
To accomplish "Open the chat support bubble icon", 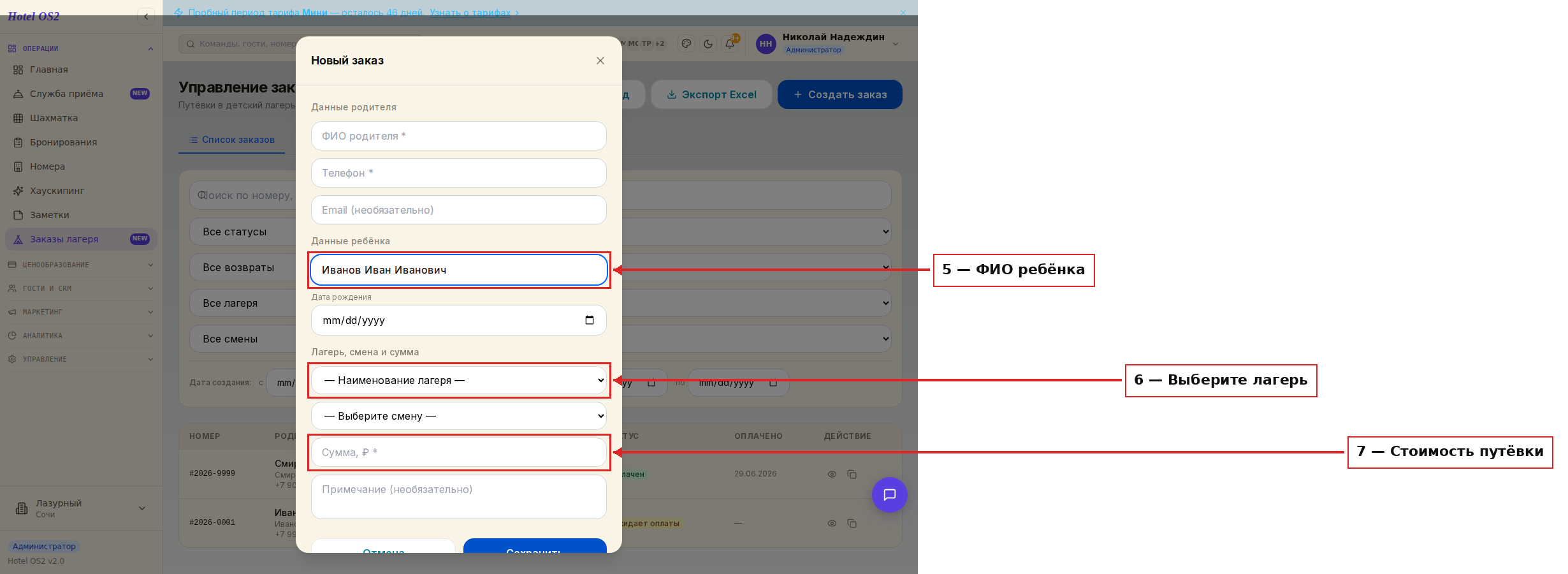I will click(x=889, y=494).
